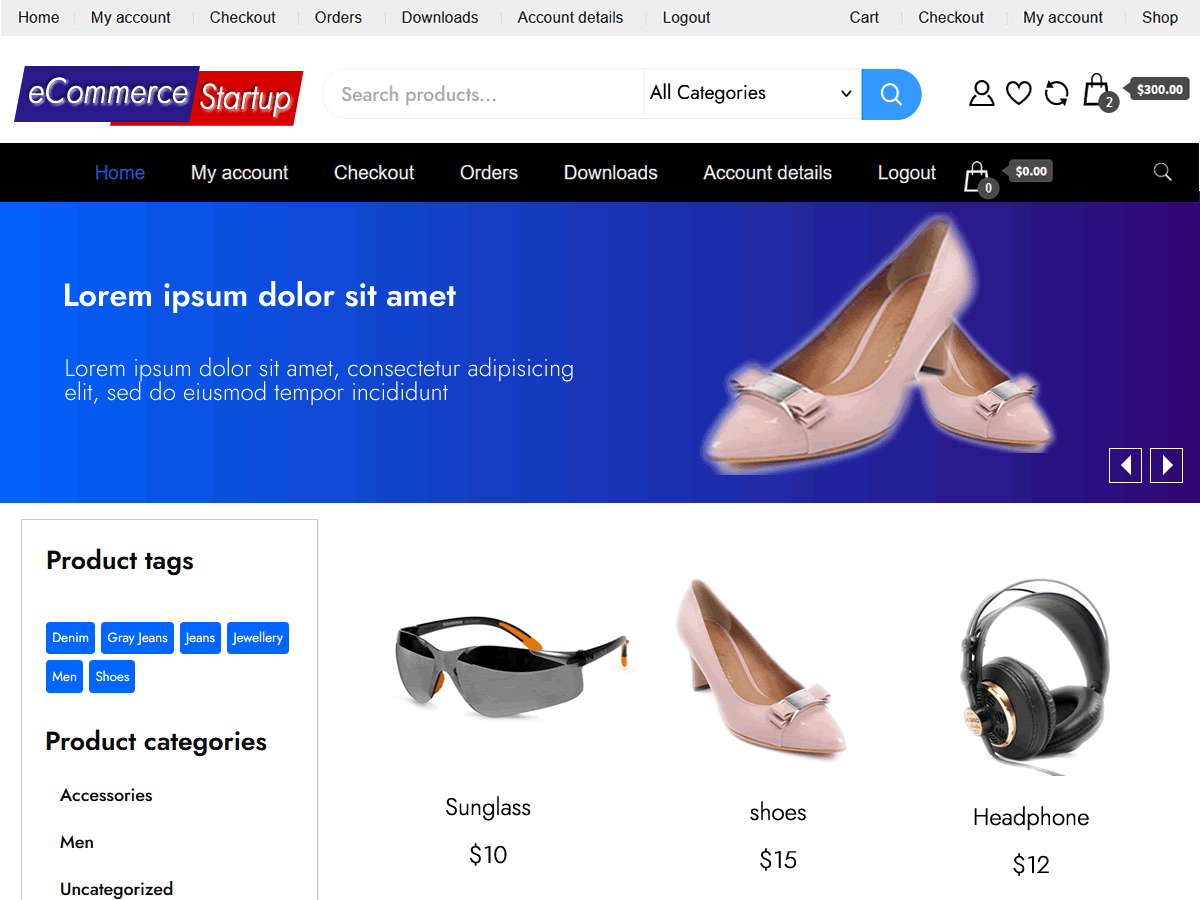
Task: Select the Men category in the sidebar
Action: (76, 842)
